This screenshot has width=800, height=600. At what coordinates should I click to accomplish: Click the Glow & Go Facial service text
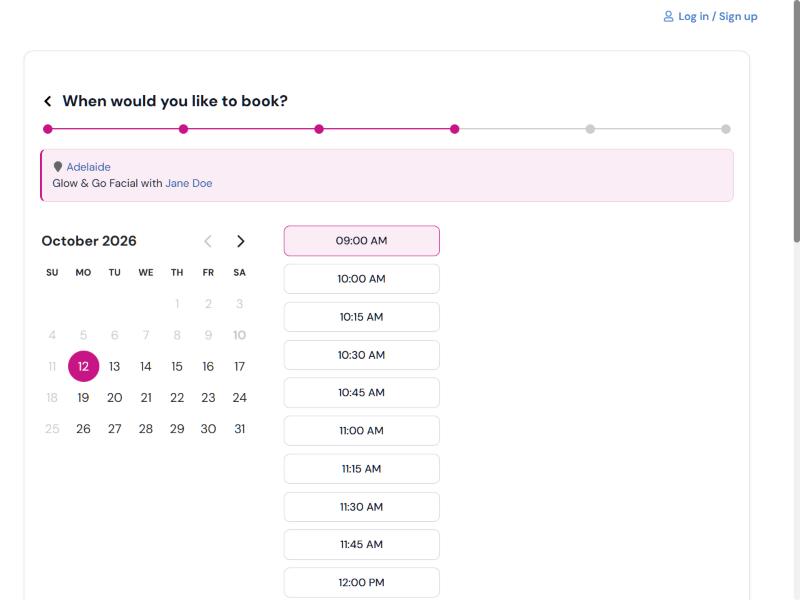point(95,183)
